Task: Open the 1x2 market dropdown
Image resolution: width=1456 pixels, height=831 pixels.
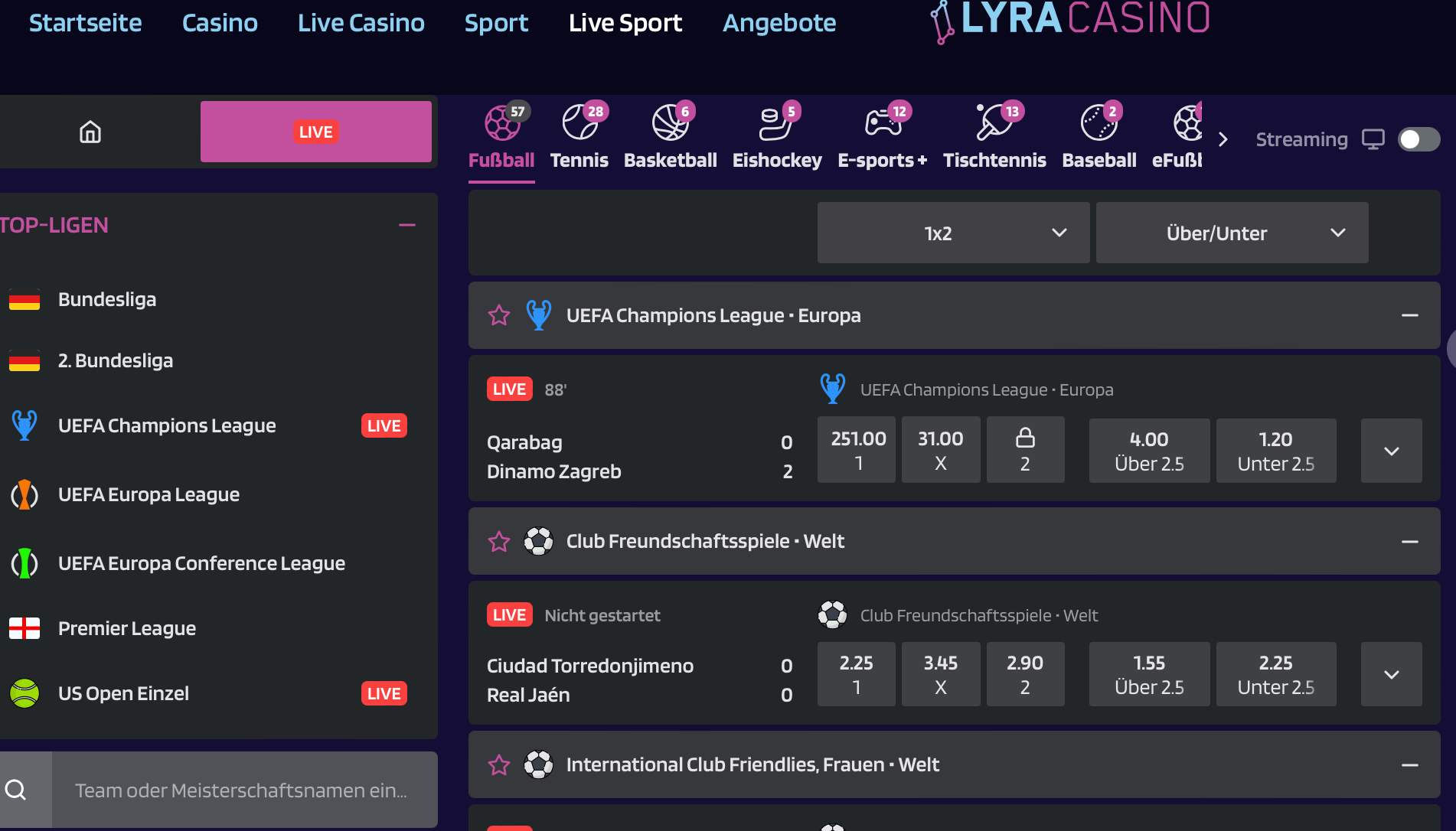Action: [x=953, y=233]
